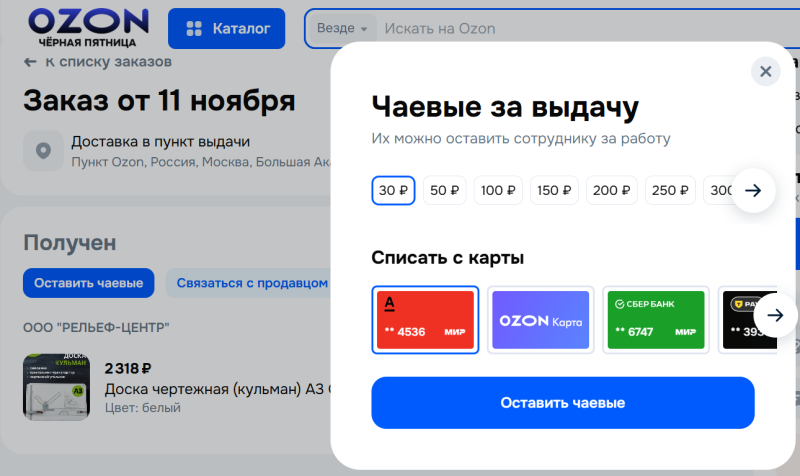Open the Каталог menu button
Screen dimensions: 800x476
click(227, 29)
